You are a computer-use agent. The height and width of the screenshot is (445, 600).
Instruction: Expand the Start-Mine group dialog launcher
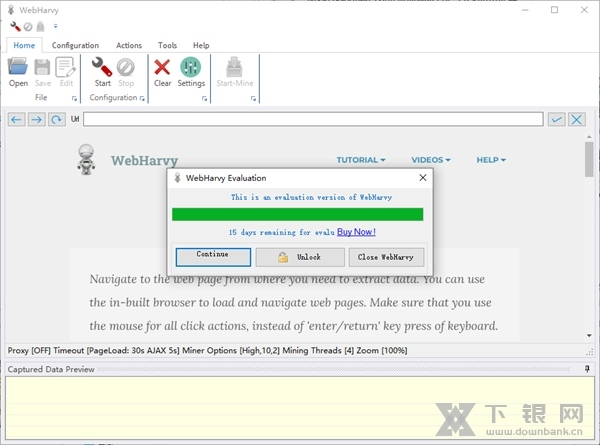[253, 98]
